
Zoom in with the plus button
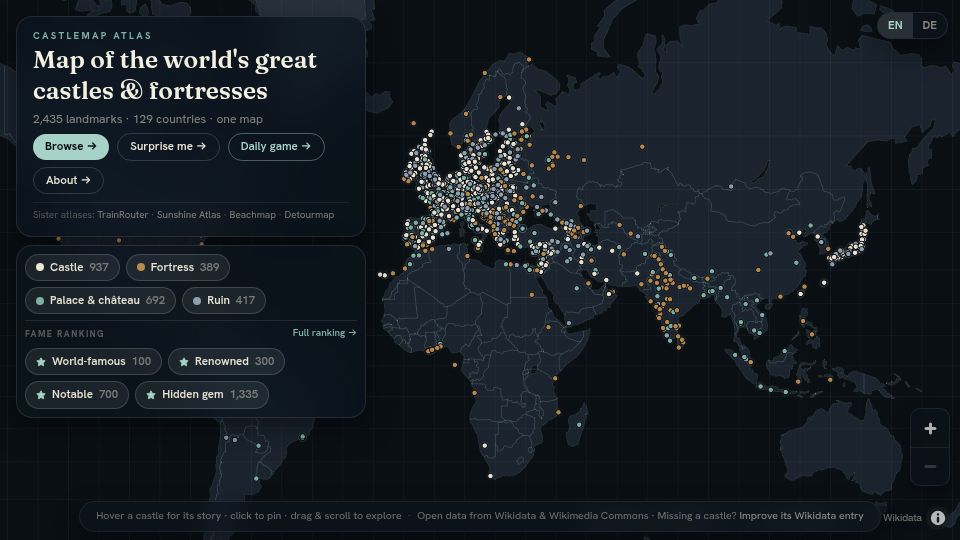930,429
